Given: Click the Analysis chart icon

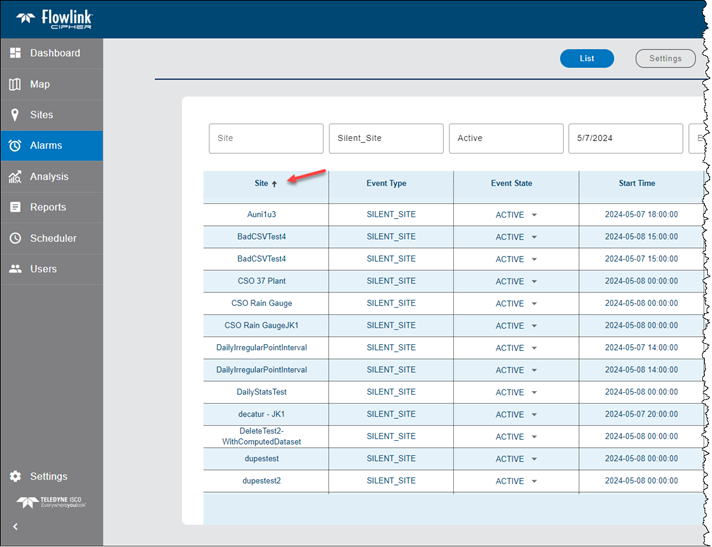Looking at the screenshot, I should click(x=15, y=177).
